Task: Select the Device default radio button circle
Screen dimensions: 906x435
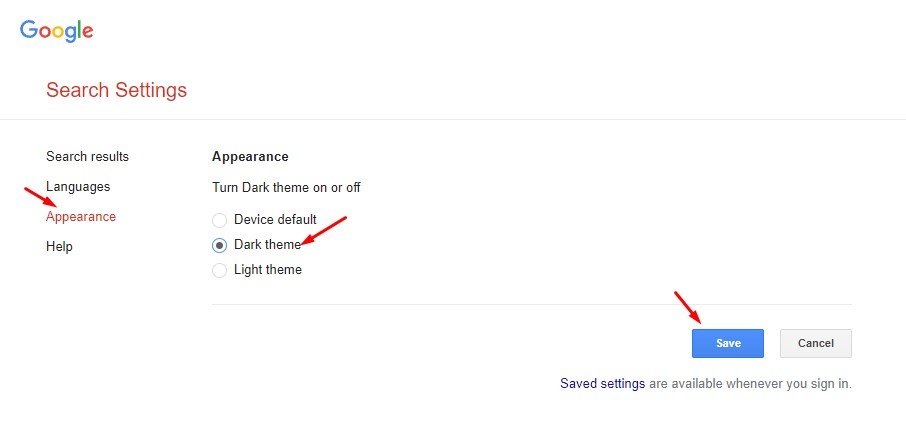Action: [220, 220]
